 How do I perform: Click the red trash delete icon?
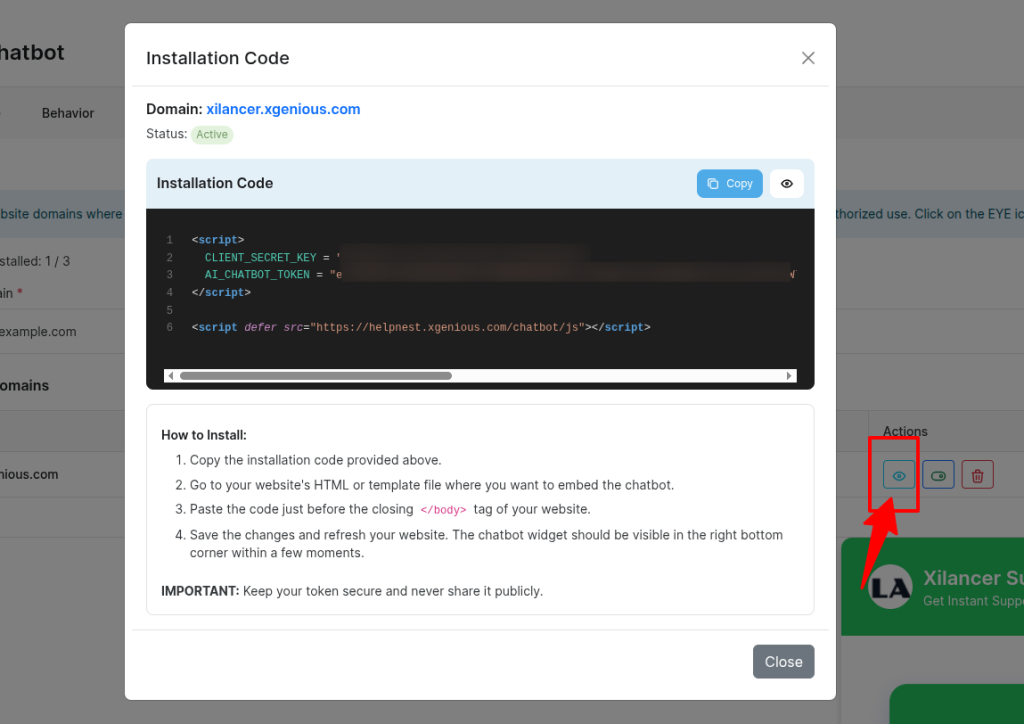(x=977, y=476)
